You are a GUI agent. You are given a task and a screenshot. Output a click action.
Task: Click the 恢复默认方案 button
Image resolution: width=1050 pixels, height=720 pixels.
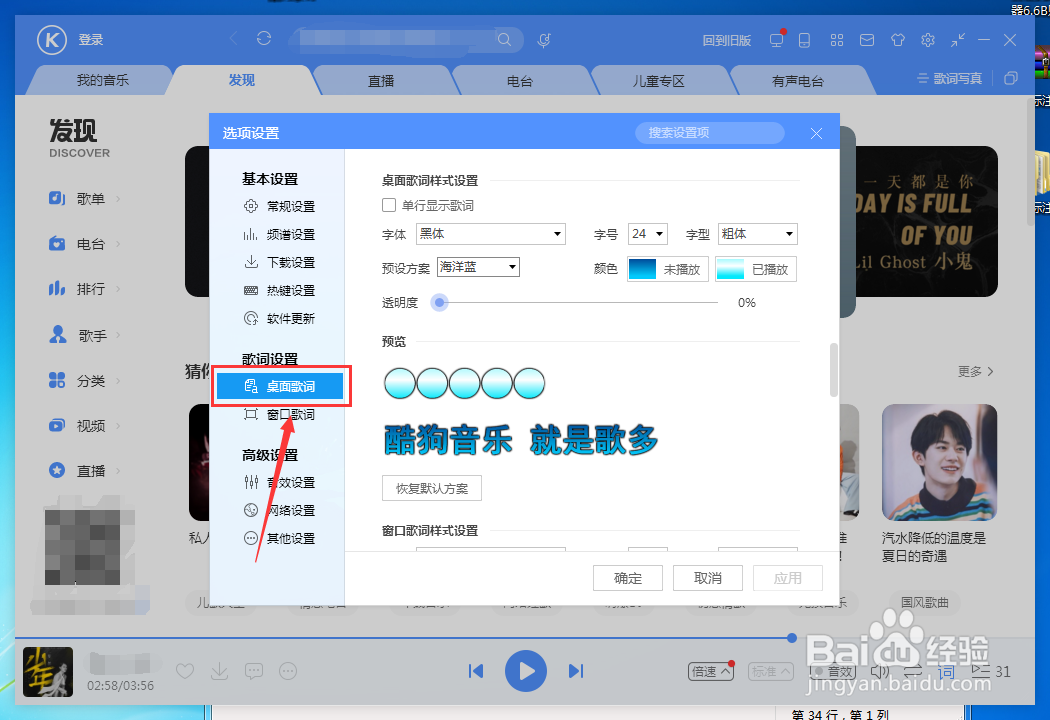(x=431, y=488)
